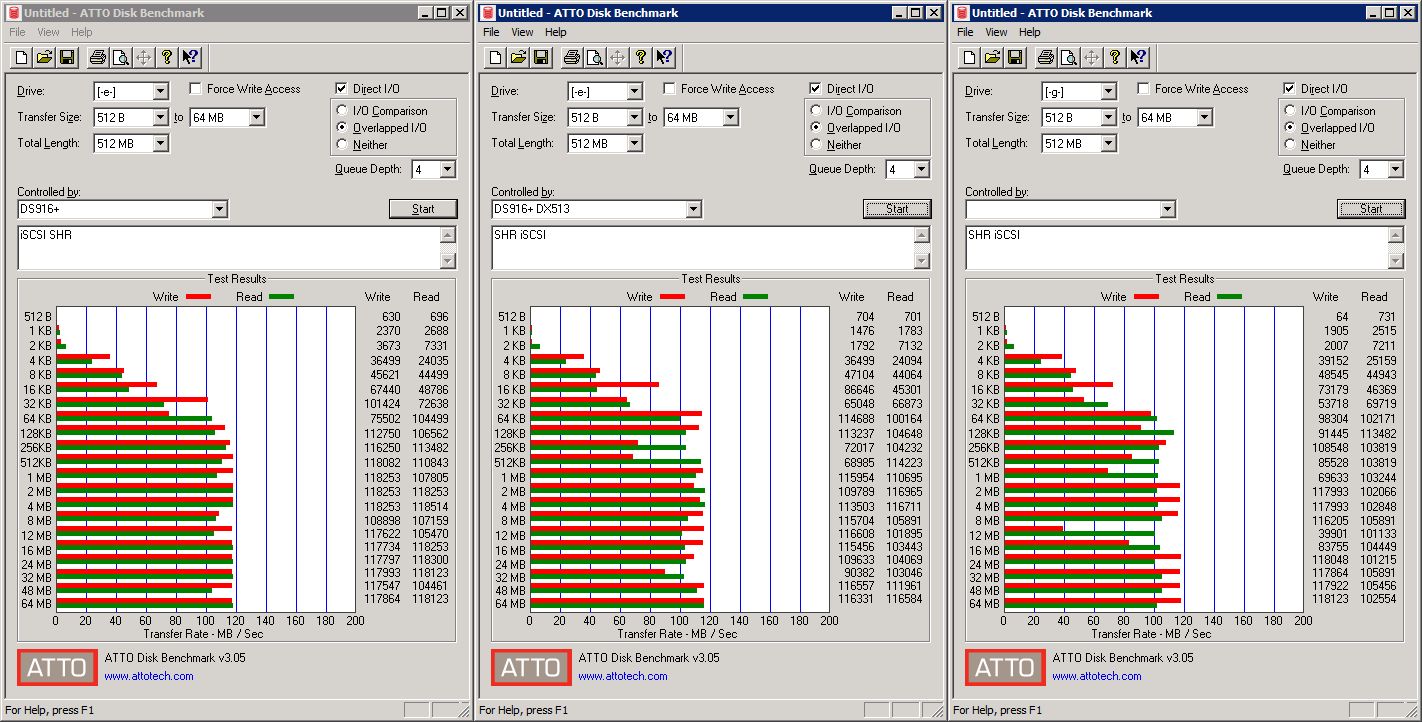Toggle Direct I/O checkbox in the right window
Image resolution: width=1422 pixels, height=722 pixels.
(1290, 89)
